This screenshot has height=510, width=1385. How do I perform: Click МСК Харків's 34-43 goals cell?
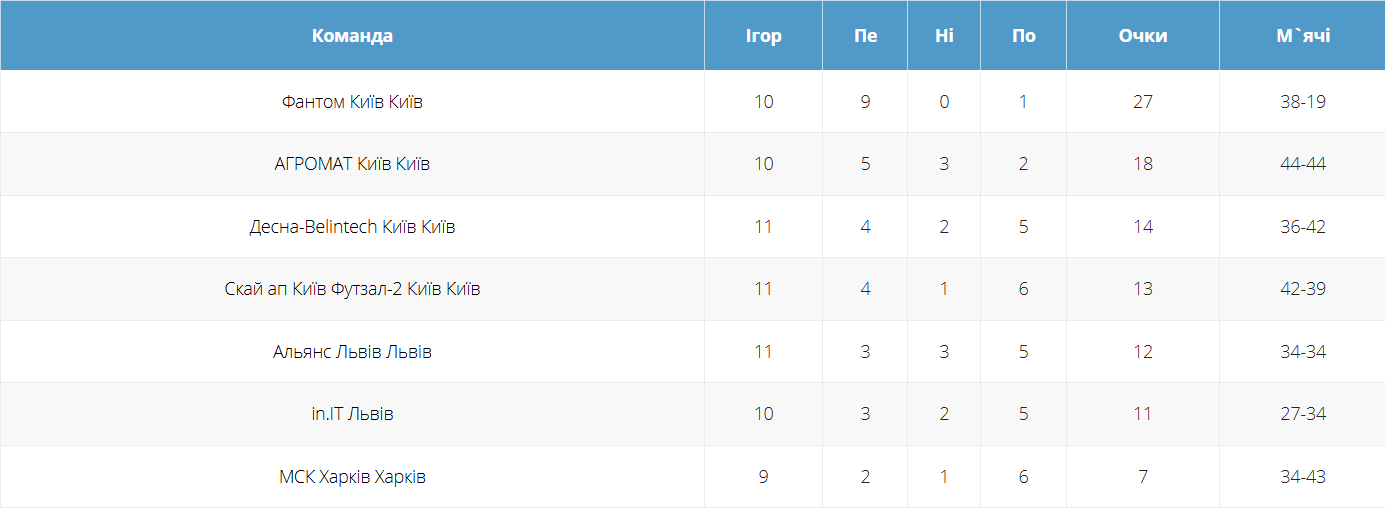click(x=1303, y=477)
